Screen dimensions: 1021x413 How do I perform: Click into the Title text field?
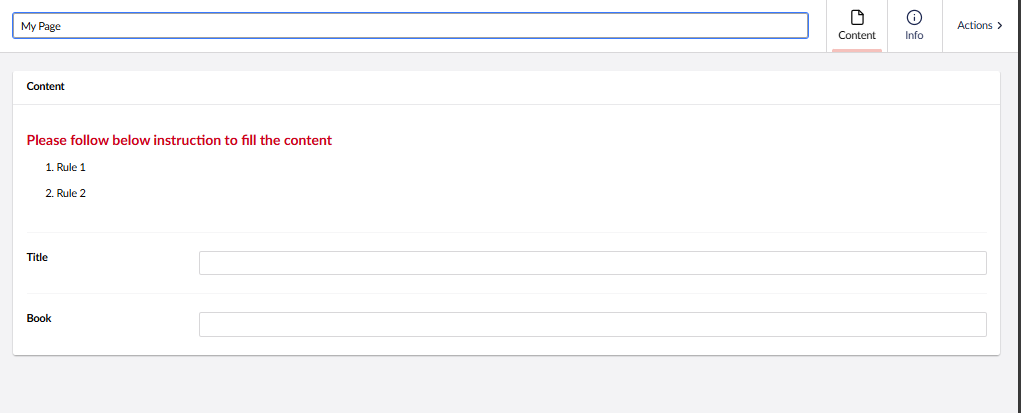point(592,263)
